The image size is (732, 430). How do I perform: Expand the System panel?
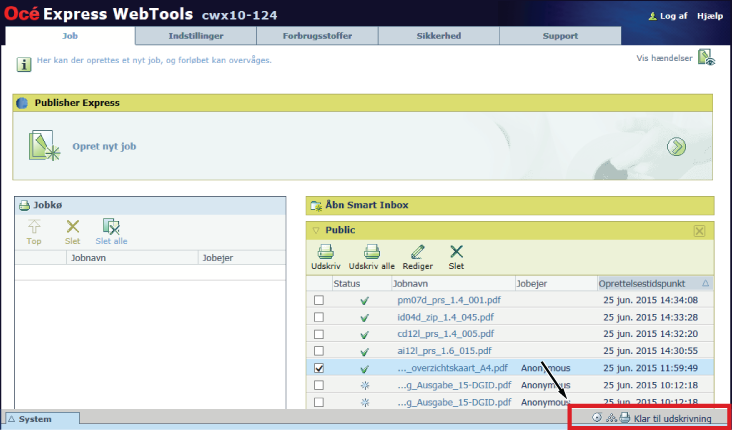pos(42,419)
